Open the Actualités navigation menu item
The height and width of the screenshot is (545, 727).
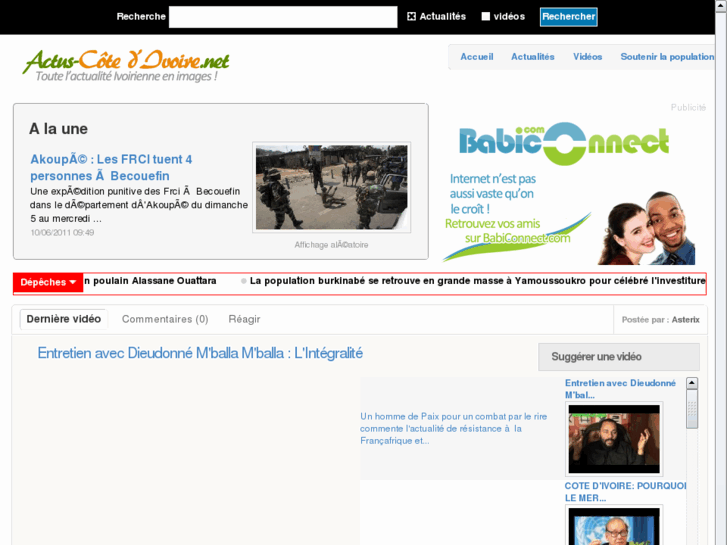tap(533, 57)
